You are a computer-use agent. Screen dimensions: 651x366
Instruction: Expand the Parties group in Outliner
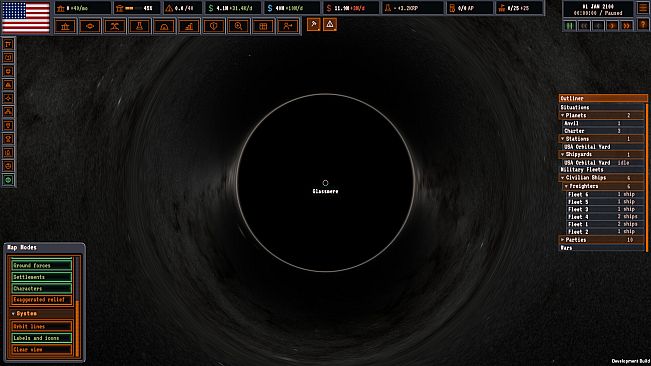(602, 240)
